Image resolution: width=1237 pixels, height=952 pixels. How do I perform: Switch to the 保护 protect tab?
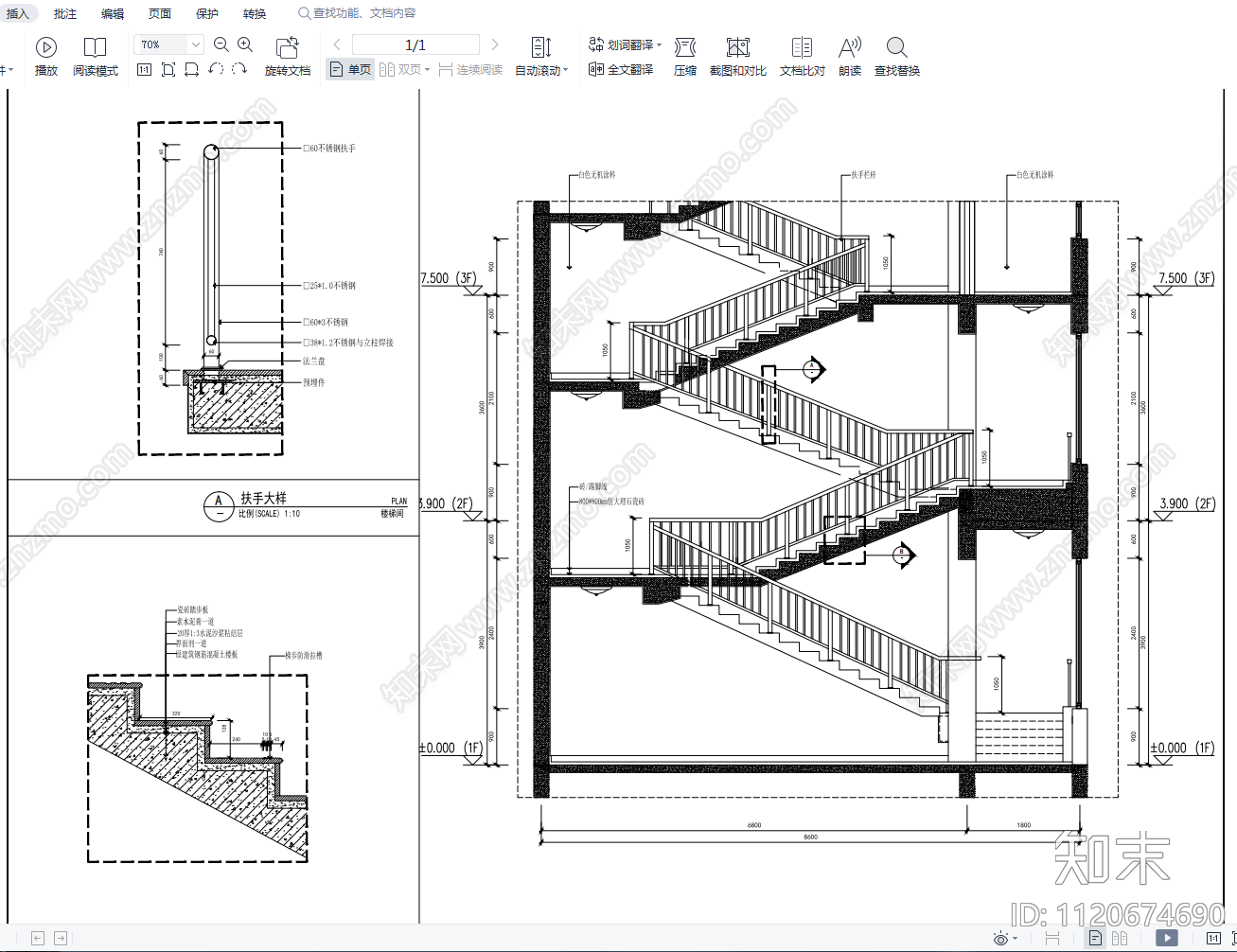[206, 14]
